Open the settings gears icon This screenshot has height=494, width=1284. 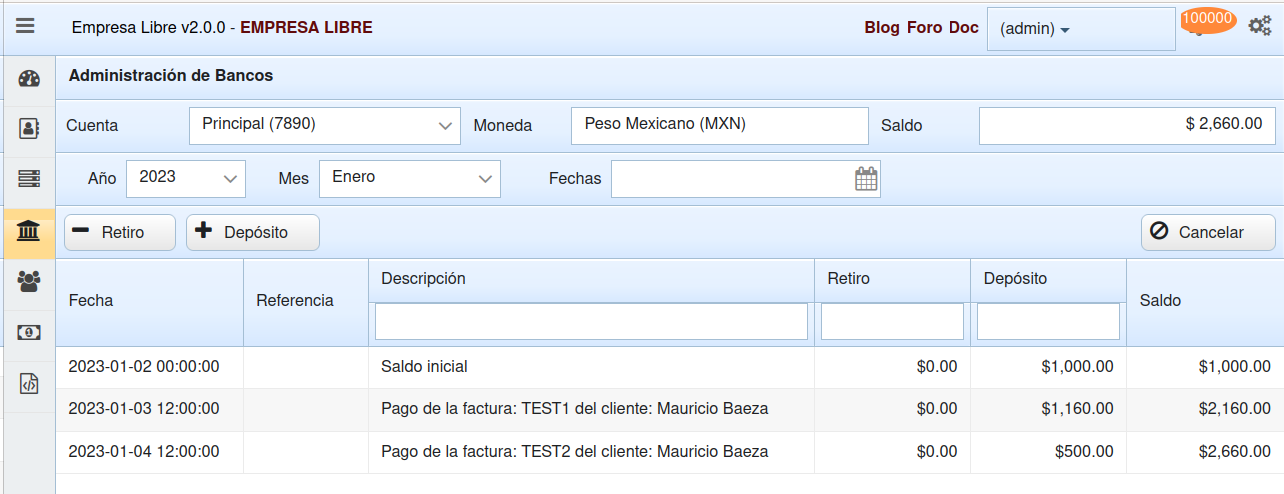1259,26
